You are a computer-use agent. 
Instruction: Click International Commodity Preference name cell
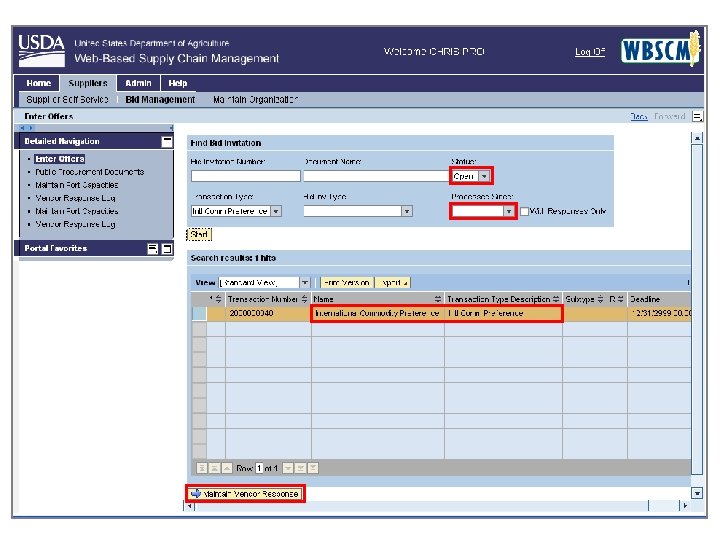[377, 313]
